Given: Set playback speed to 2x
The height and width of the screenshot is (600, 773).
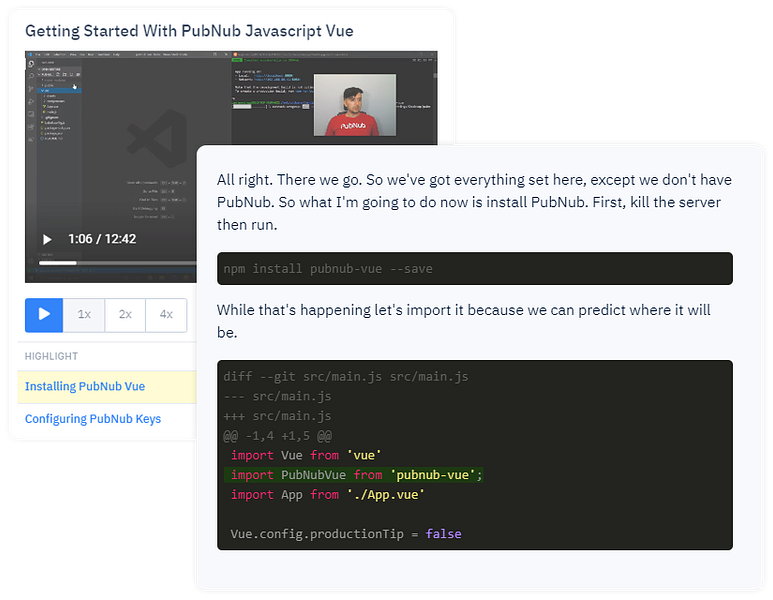Looking at the screenshot, I should point(125,315).
